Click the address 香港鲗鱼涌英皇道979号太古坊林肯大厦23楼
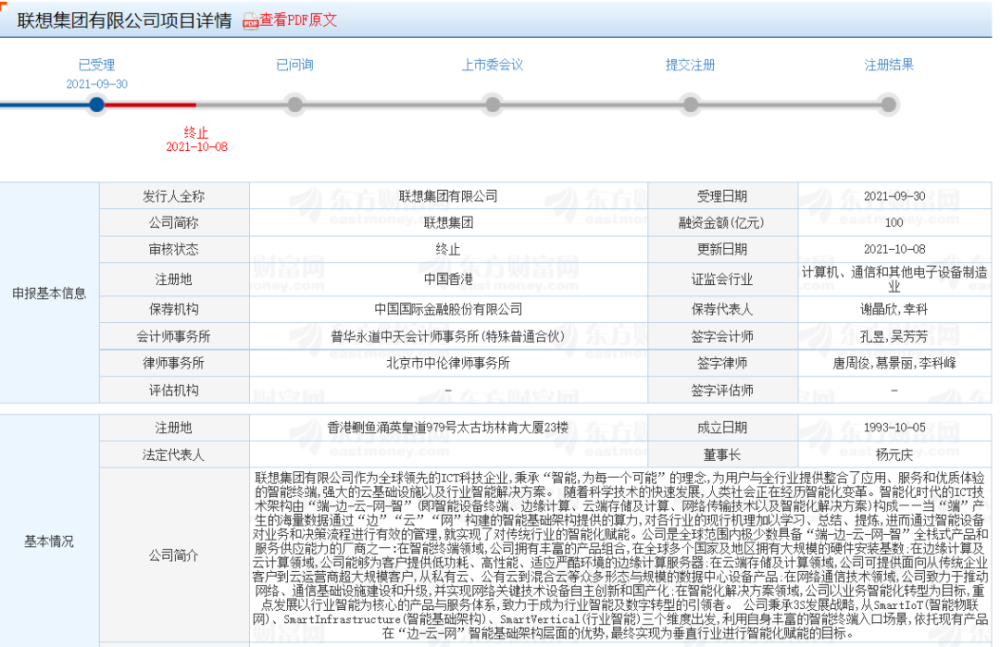 tap(448, 428)
